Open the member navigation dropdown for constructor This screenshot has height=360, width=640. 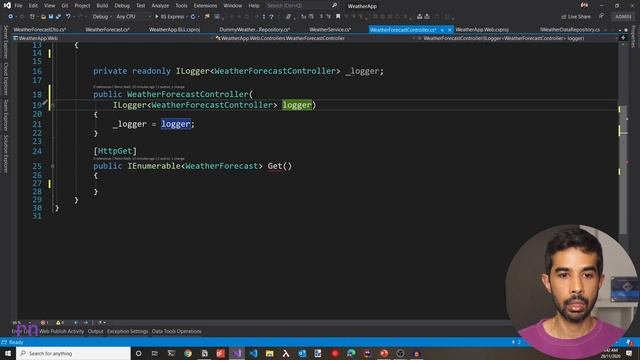point(517,38)
